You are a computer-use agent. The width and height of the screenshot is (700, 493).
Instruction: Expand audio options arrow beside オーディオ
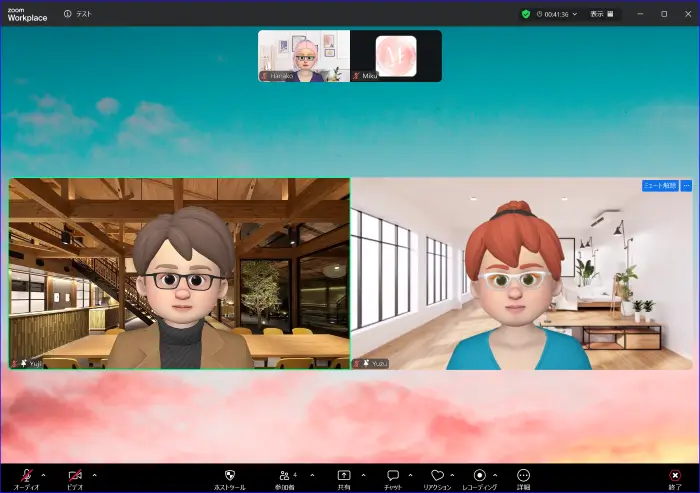click(46, 475)
